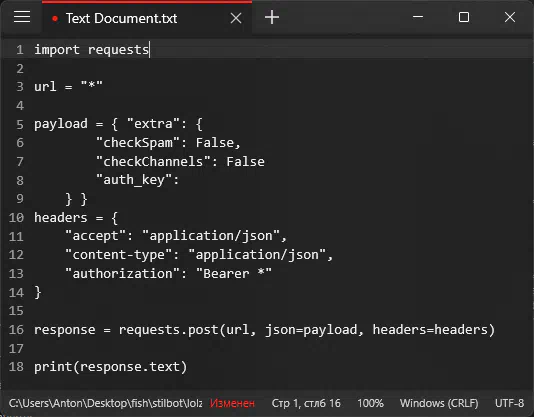The height and width of the screenshot is (417, 534).
Task: Open the 100% zoom level selector
Action: click(370, 403)
